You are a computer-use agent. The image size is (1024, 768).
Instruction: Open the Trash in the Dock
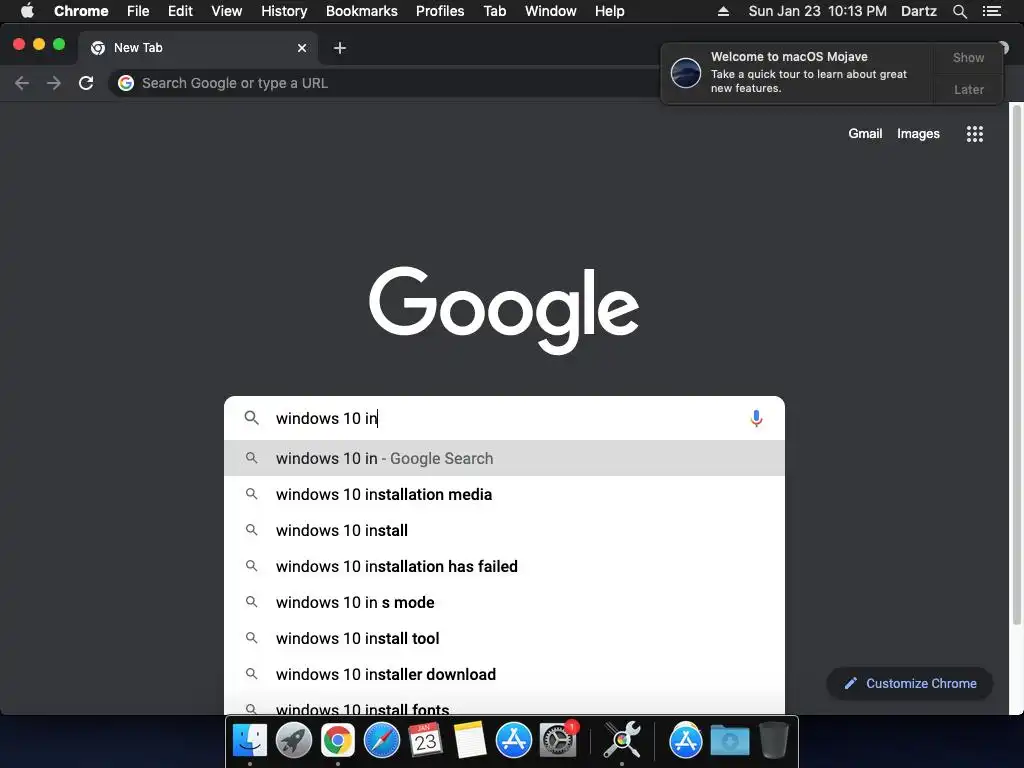click(773, 741)
